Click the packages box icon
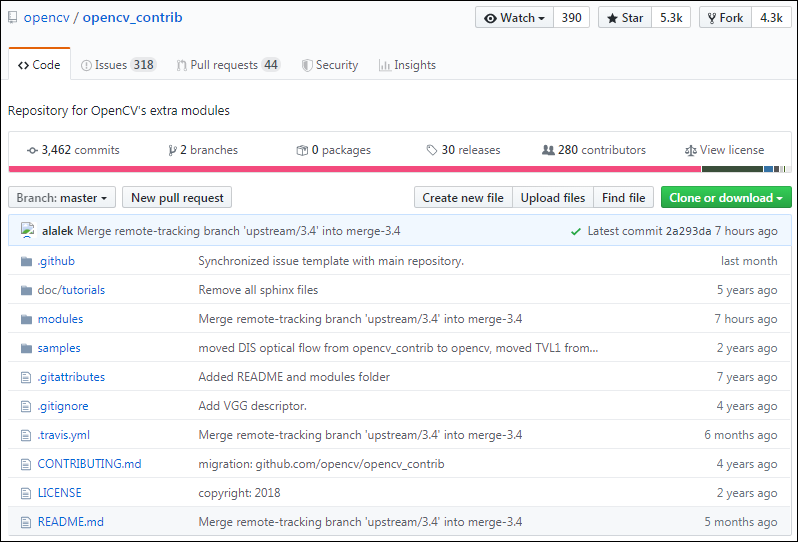798x542 pixels. pos(302,150)
